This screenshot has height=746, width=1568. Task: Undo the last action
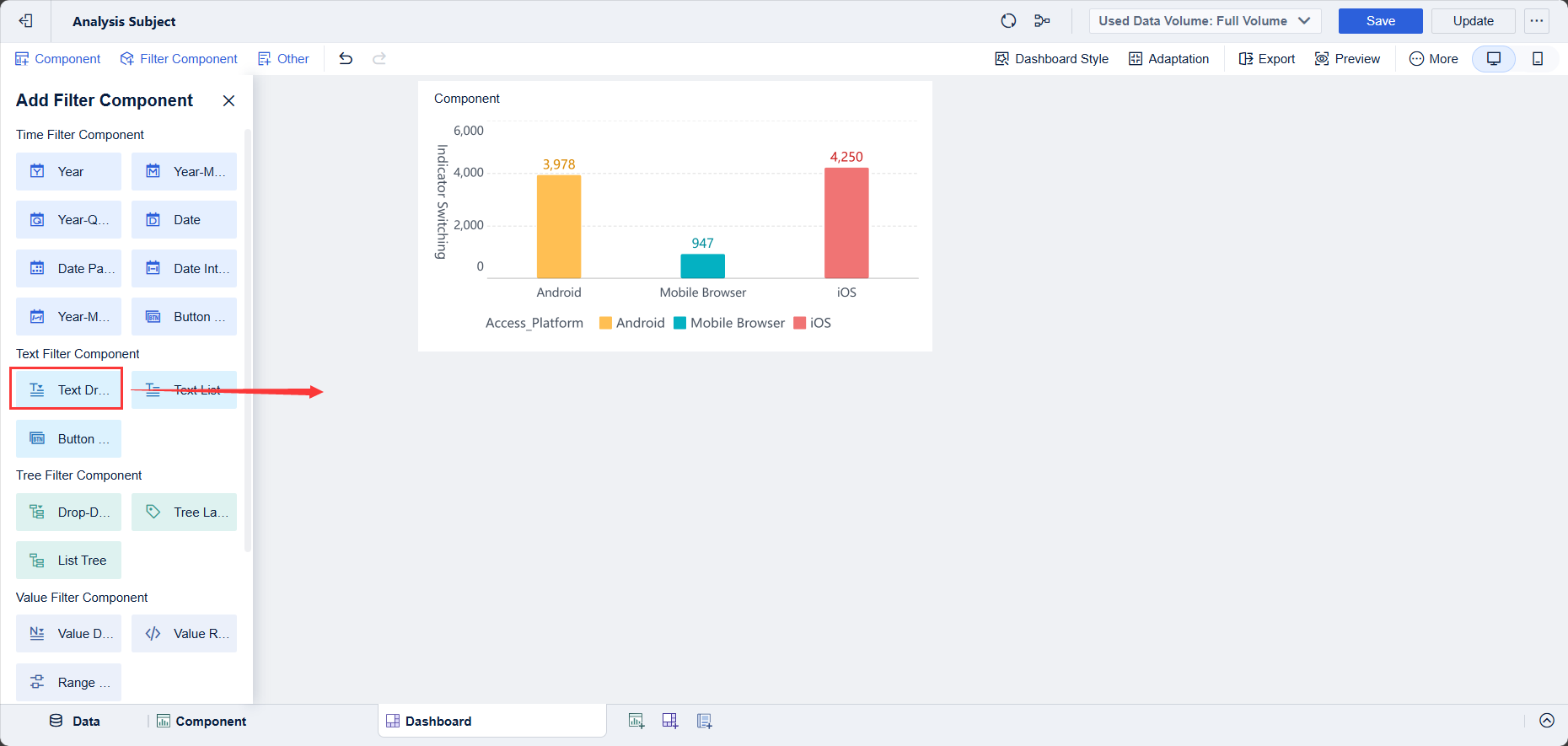click(x=346, y=59)
